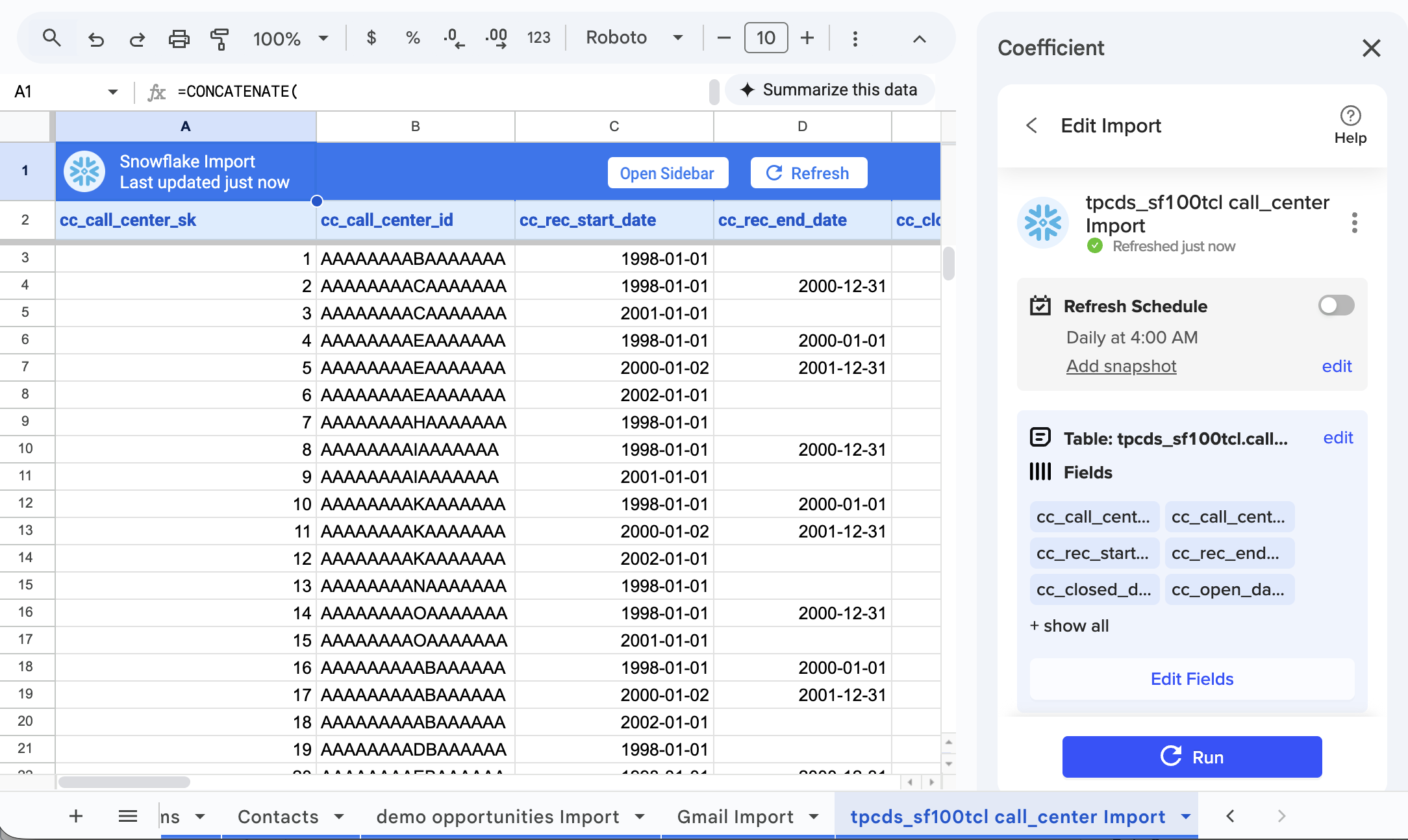This screenshot has height=840, width=1408.
Task: Switch to the Gmail Import sheet tab
Action: [x=735, y=816]
